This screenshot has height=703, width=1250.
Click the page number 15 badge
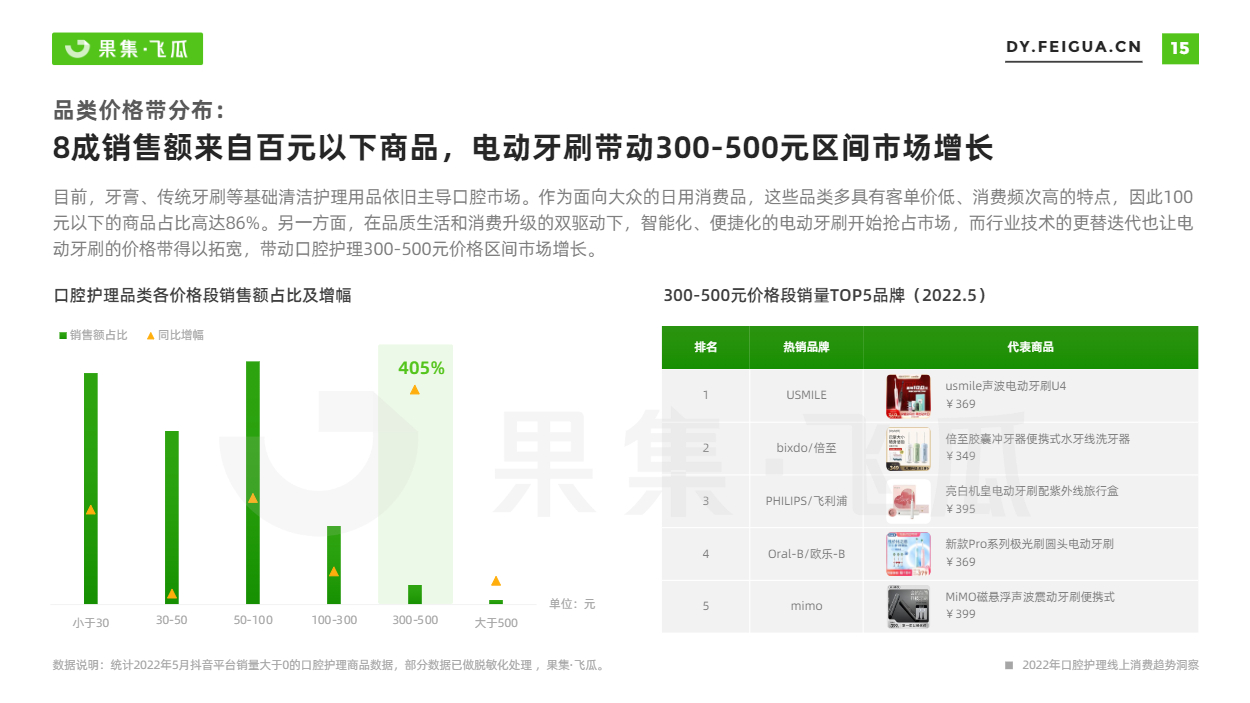pyautogui.click(x=1180, y=48)
